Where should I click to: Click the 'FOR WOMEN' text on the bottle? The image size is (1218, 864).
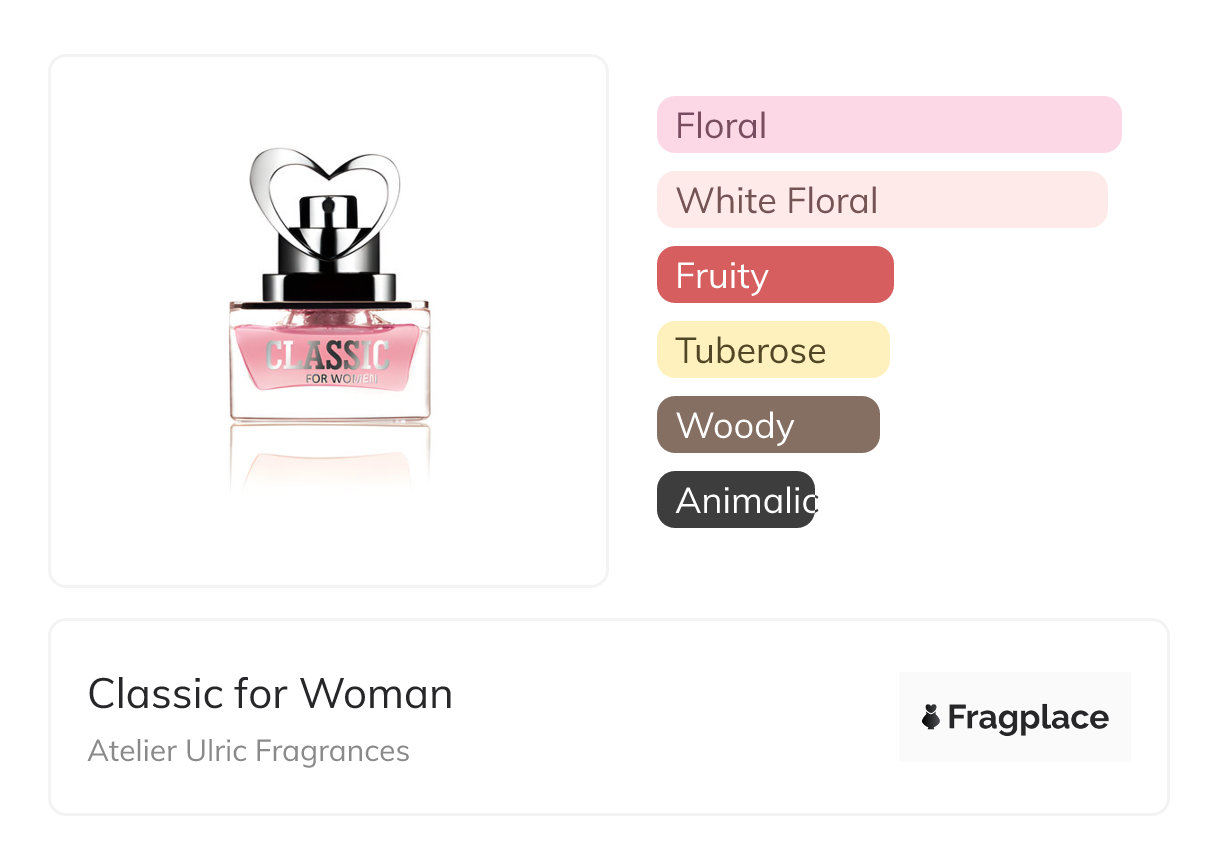(x=340, y=379)
